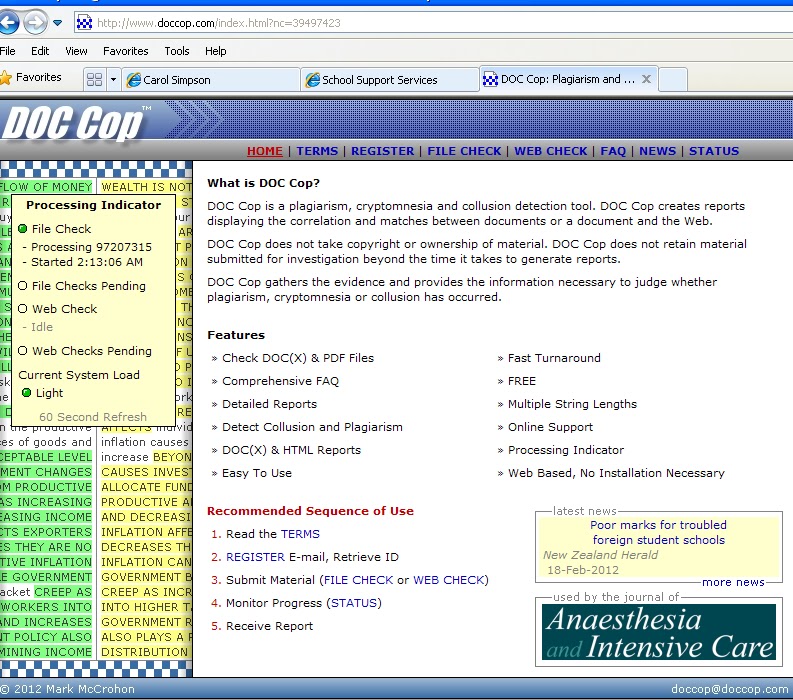Open the Quick Tabs grid icon
The width and height of the screenshot is (793, 700).
pos(95,79)
